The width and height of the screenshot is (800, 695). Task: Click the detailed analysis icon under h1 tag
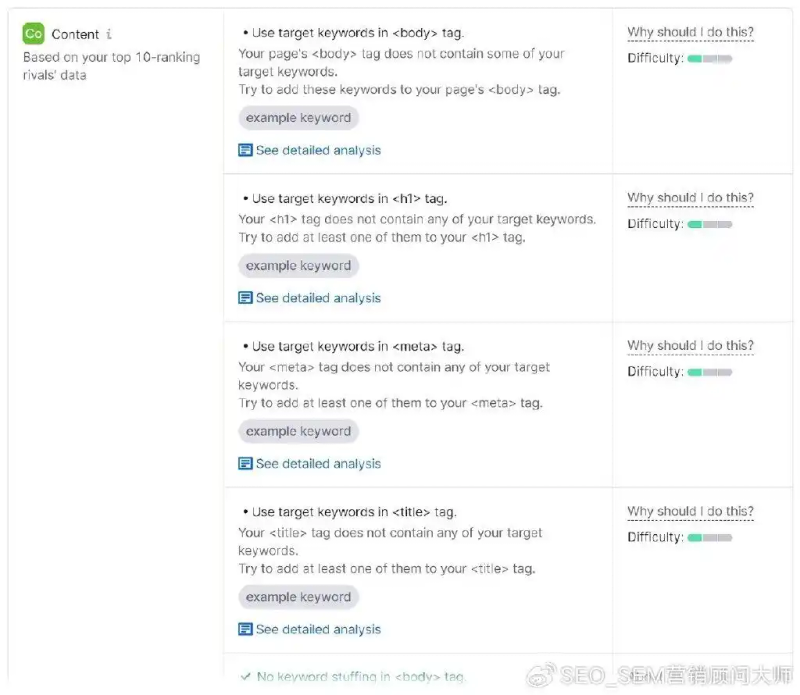[x=245, y=298]
